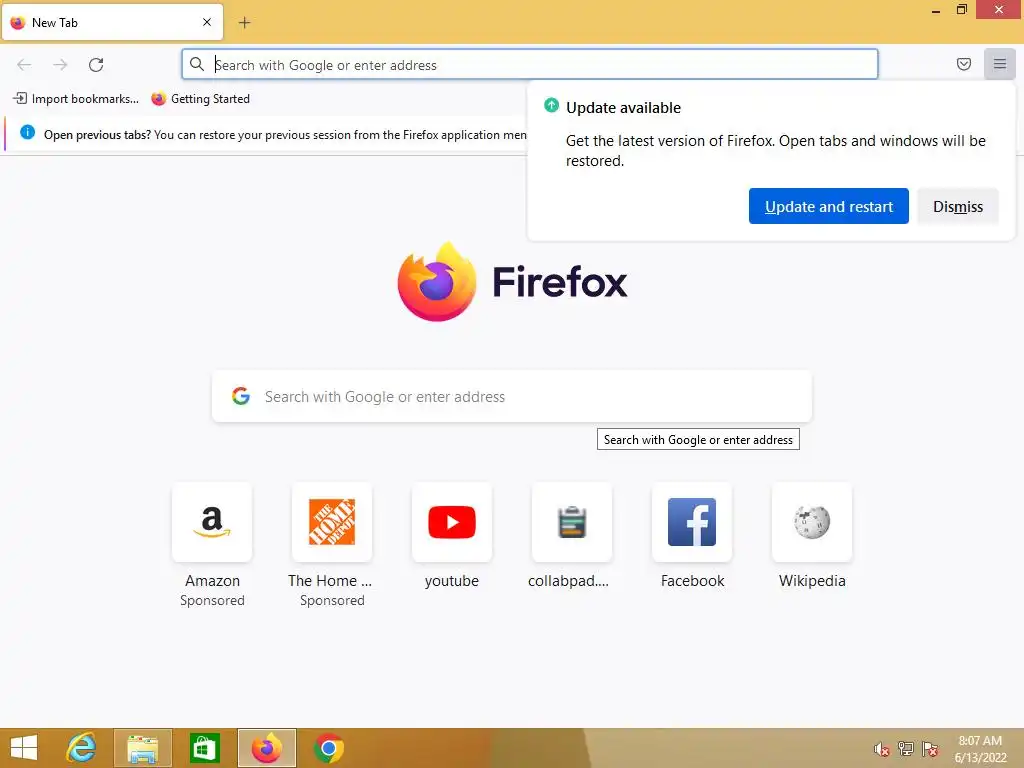The height and width of the screenshot is (768, 1024).
Task: Focus the address bar field
Action: (530, 65)
